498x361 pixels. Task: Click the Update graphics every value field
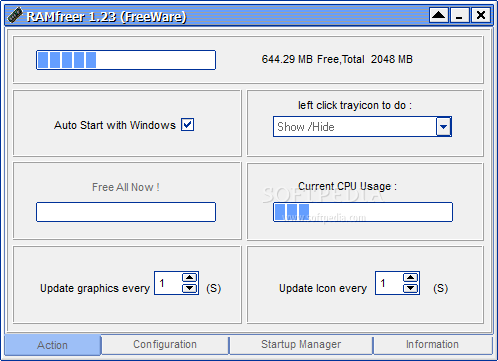168,283
